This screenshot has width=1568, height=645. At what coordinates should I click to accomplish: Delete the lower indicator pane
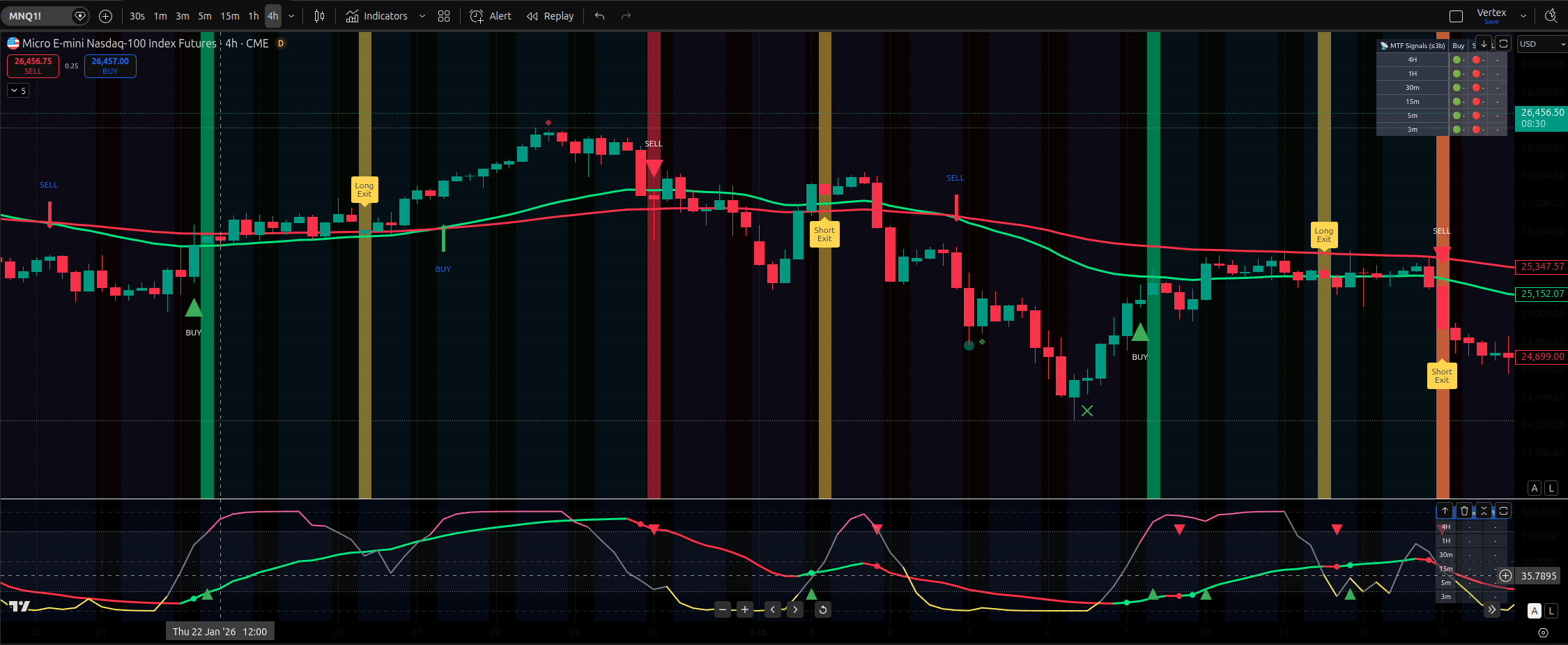pyautogui.click(x=1464, y=510)
